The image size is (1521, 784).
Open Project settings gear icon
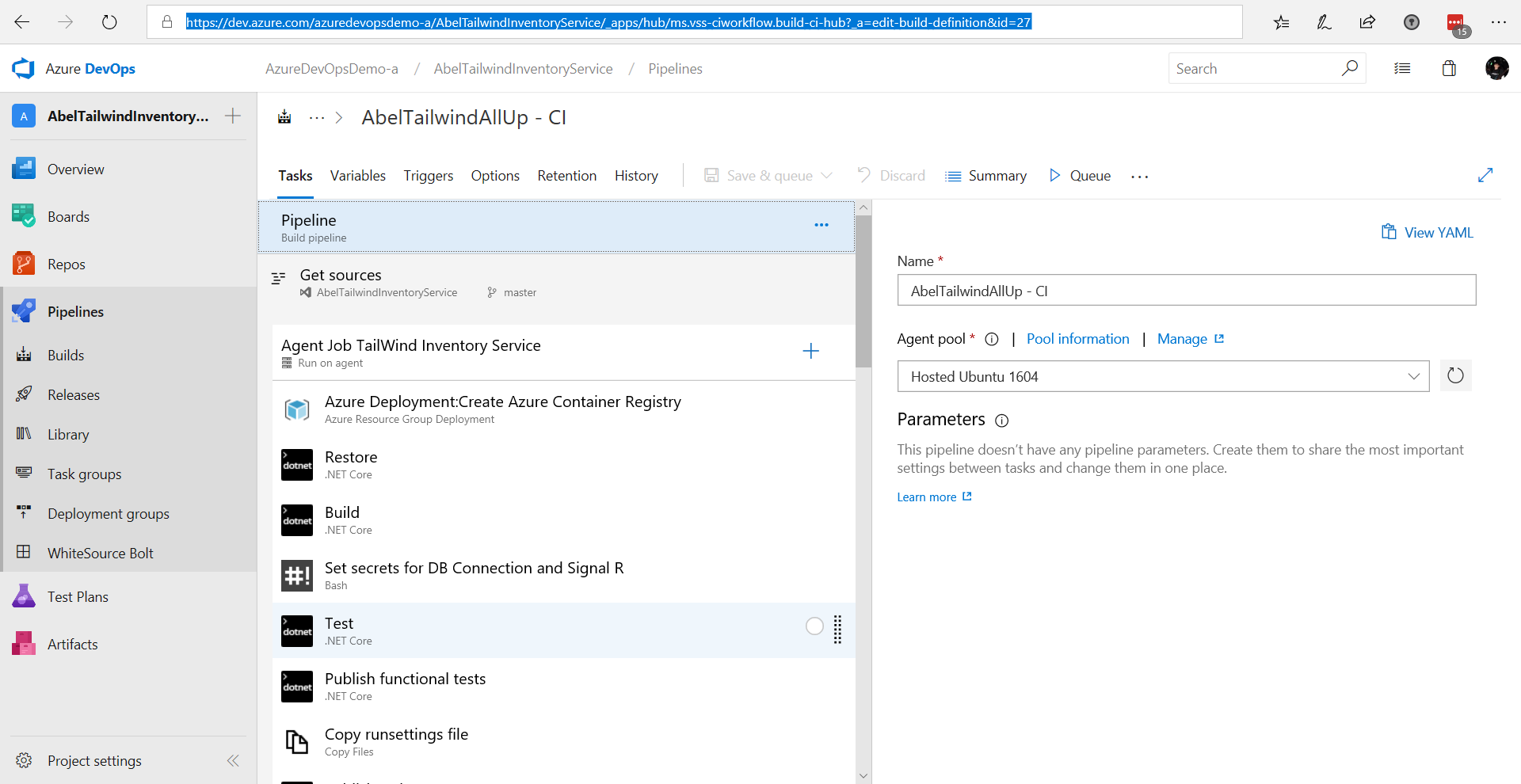pyautogui.click(x=24, y=760)
